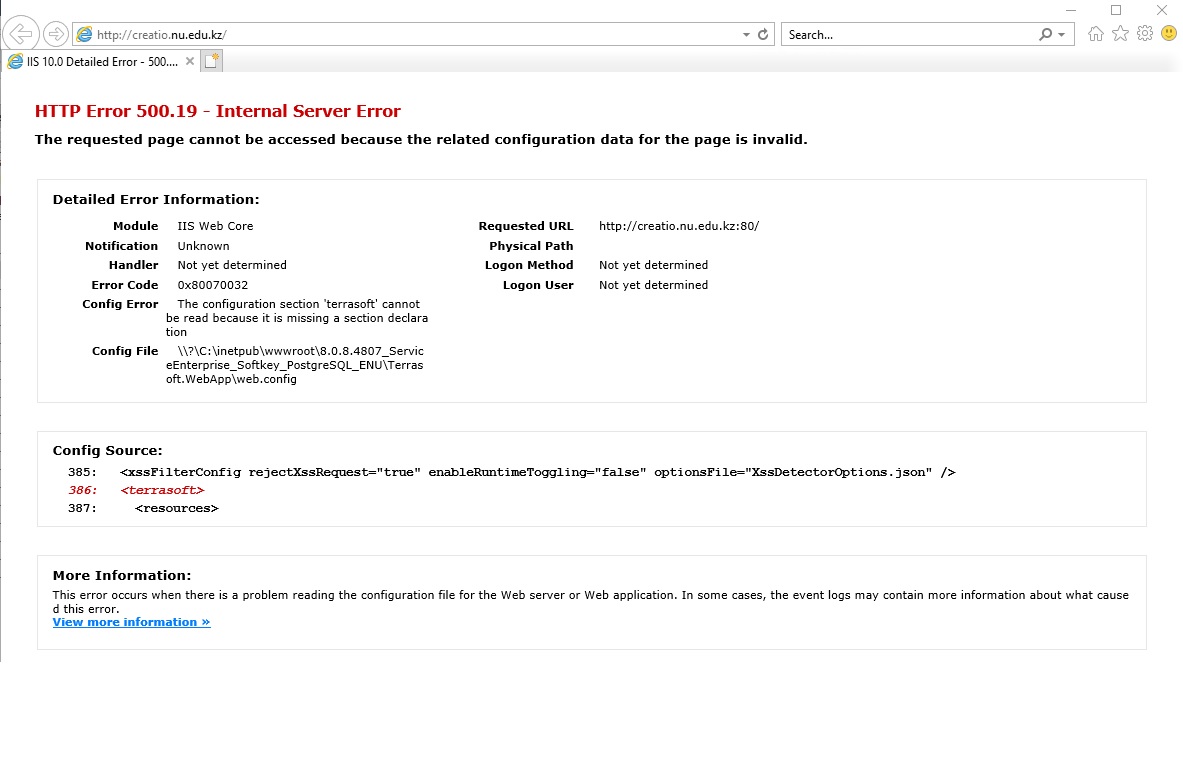Click the red <terrasoft> config source line
Image resolution: width=1183 pixels, height=768 pixels.
click(x=162, y=490)
